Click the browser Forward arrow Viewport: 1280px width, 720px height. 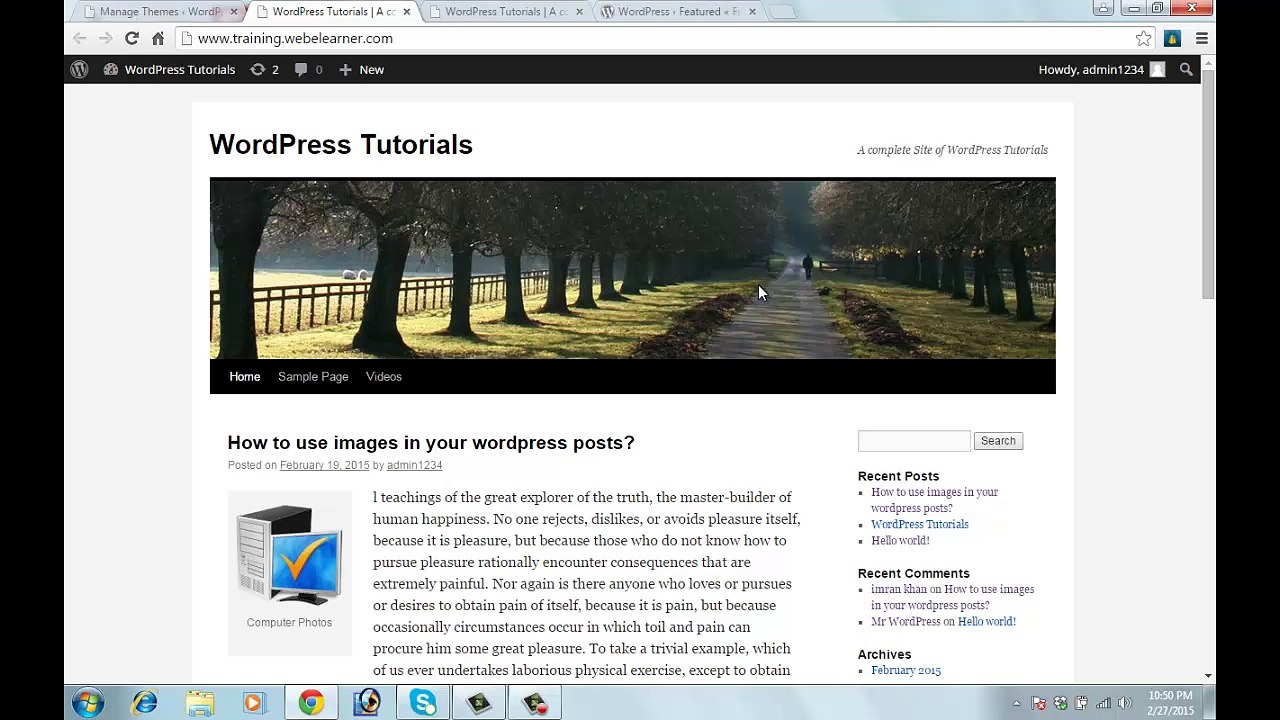tap(105, 38)
